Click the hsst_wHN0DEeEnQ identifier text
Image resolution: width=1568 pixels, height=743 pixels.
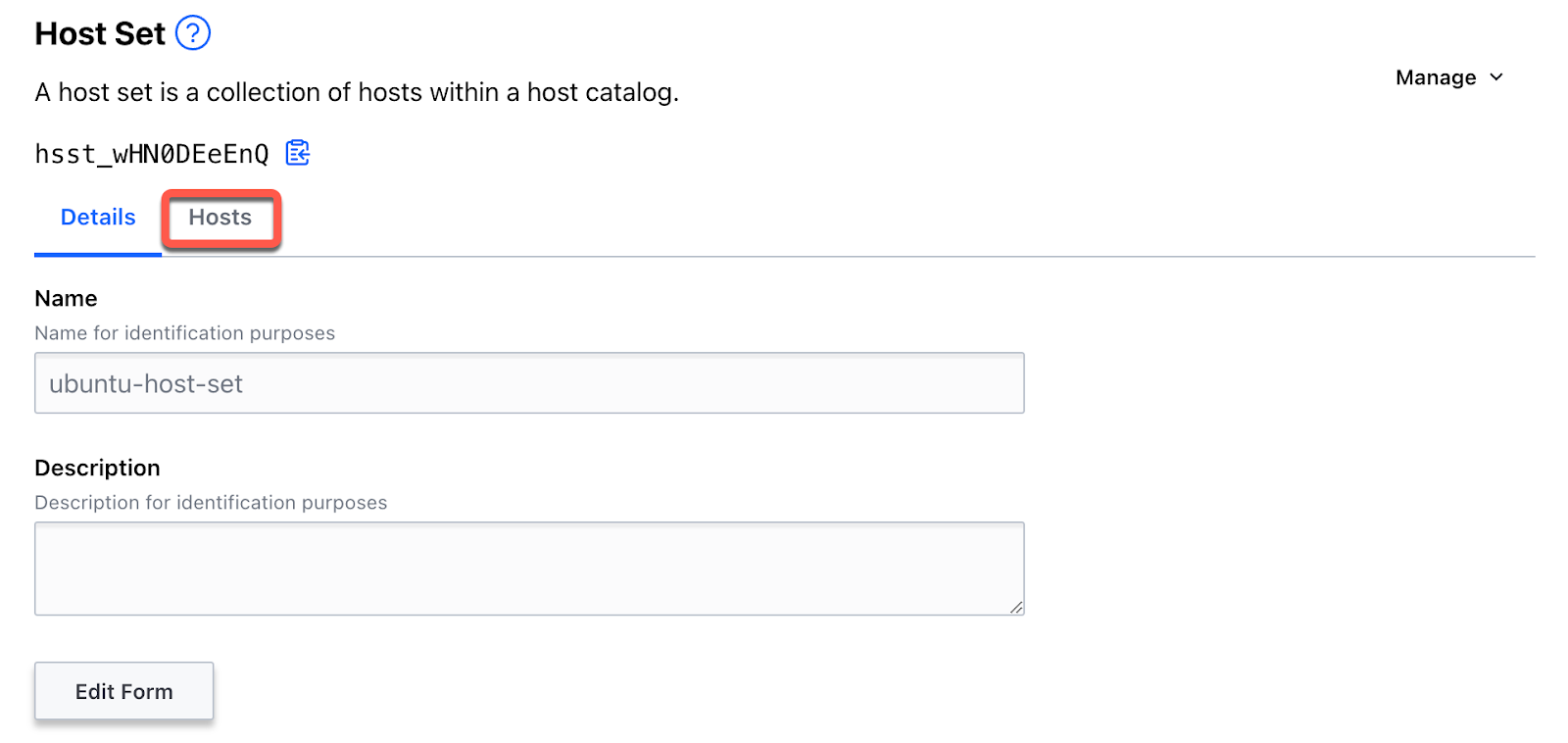pos(152,152)
